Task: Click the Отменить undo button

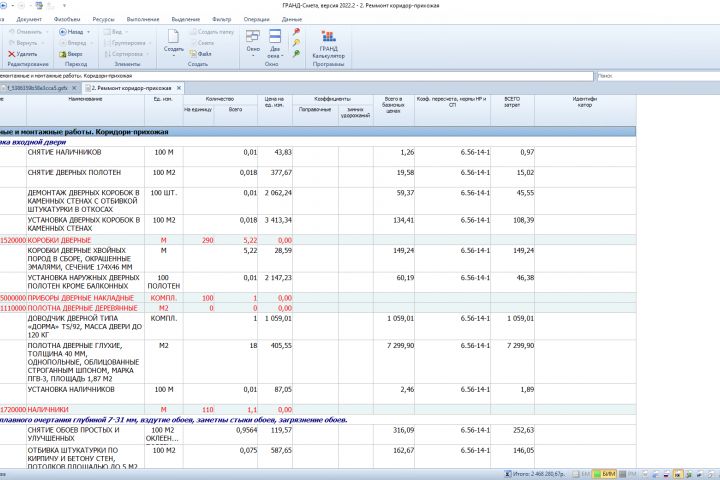Action: (x=26, y=32)
